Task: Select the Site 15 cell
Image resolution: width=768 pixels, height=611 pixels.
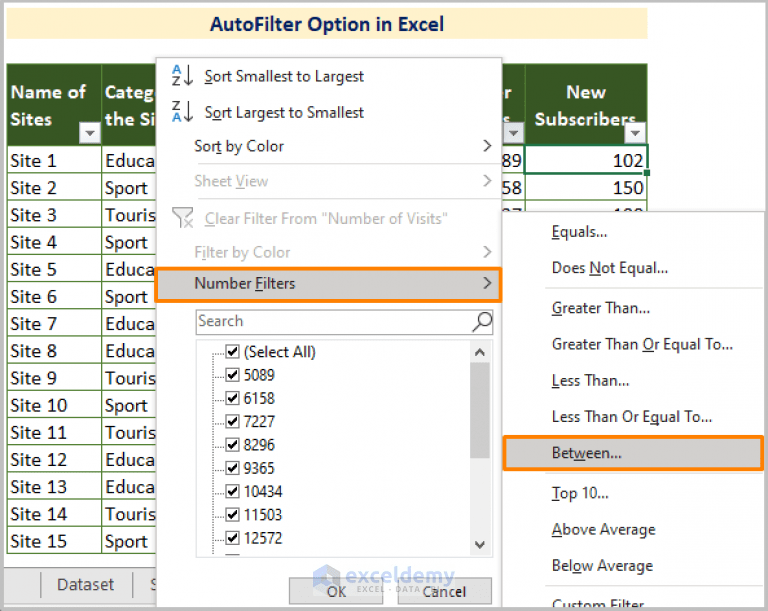Action: click(x=54, y=541)
